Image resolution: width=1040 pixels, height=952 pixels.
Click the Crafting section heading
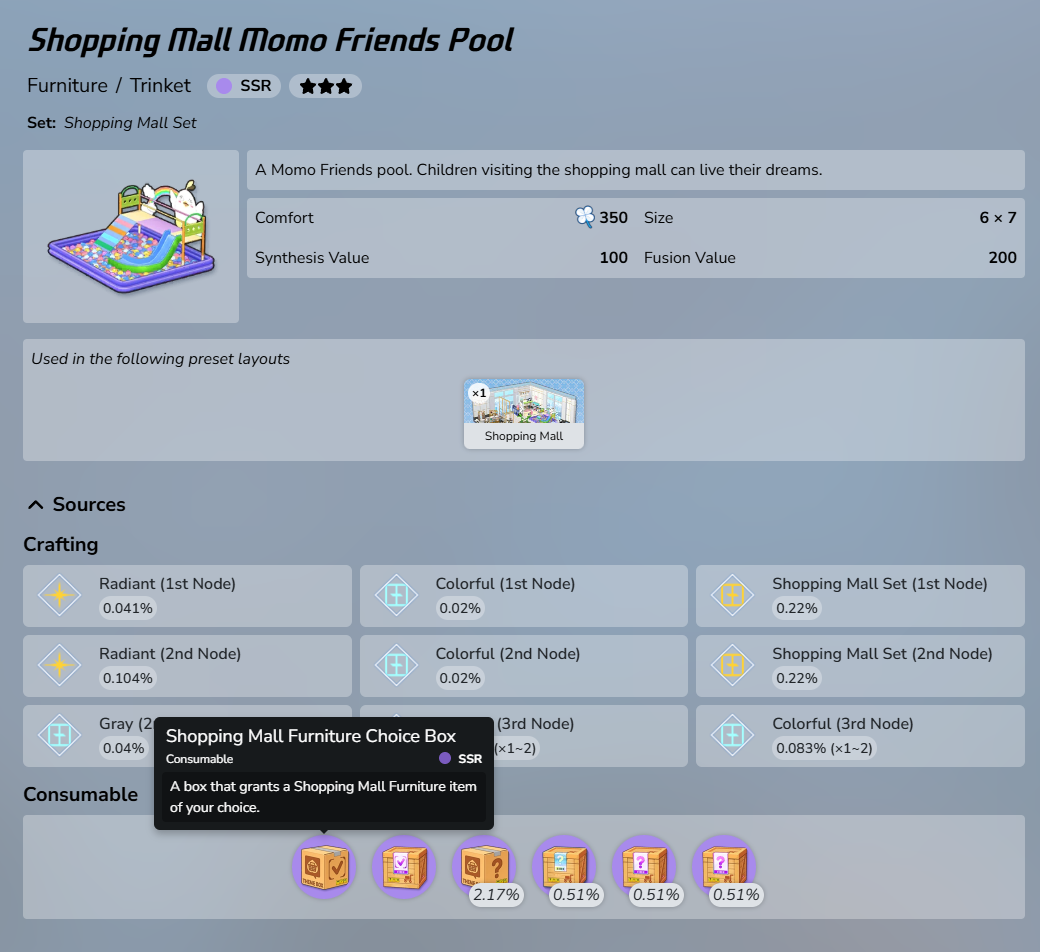pyautogui.click(x=61, y=545)
